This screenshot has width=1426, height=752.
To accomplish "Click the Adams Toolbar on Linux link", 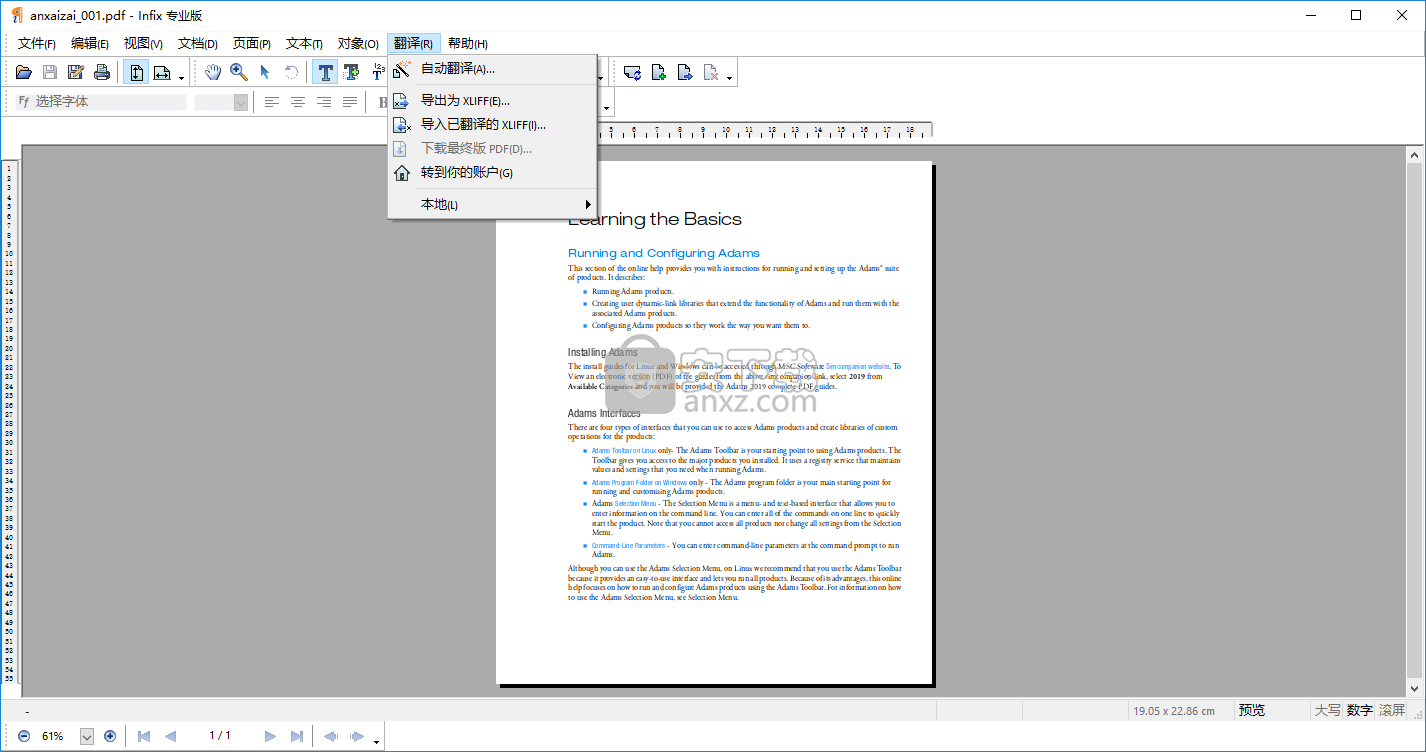I will (624, 451).
